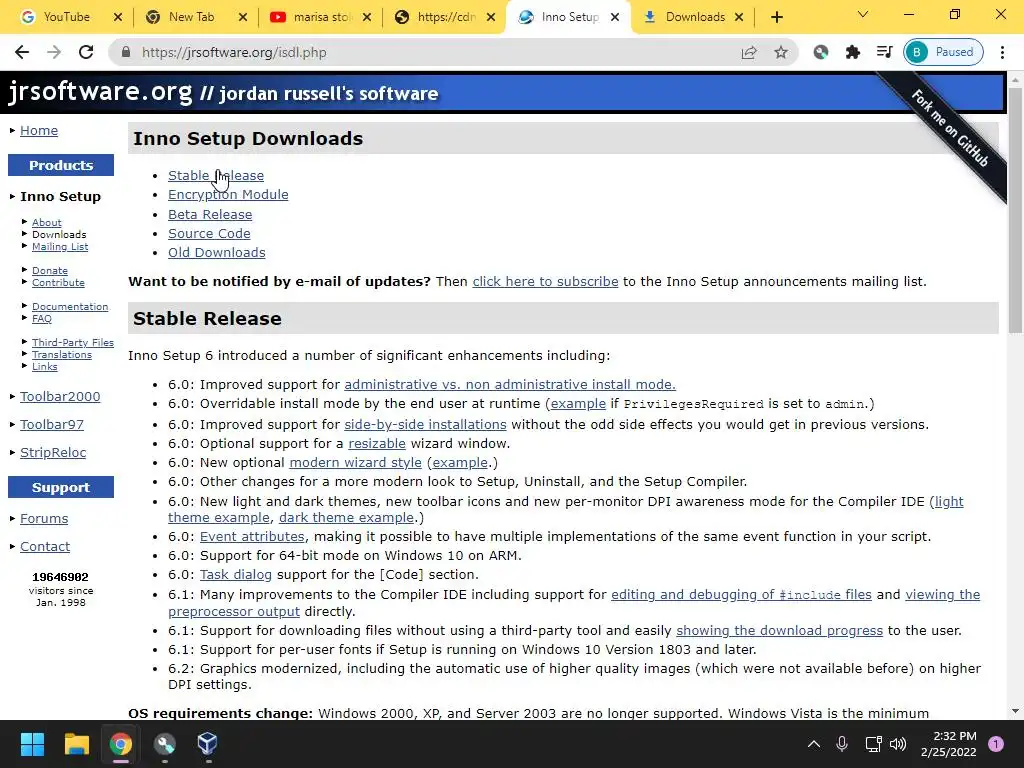
Task: Open the wrench tool taskbar app
Action: point(164,744)
